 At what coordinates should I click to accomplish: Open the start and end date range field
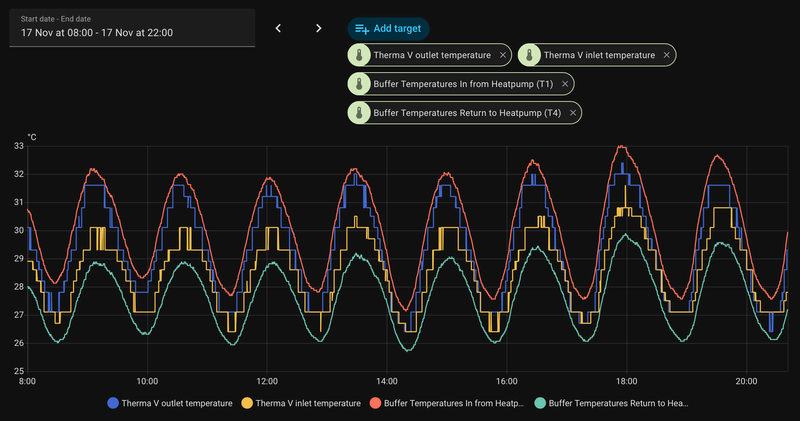pos(132,28)
